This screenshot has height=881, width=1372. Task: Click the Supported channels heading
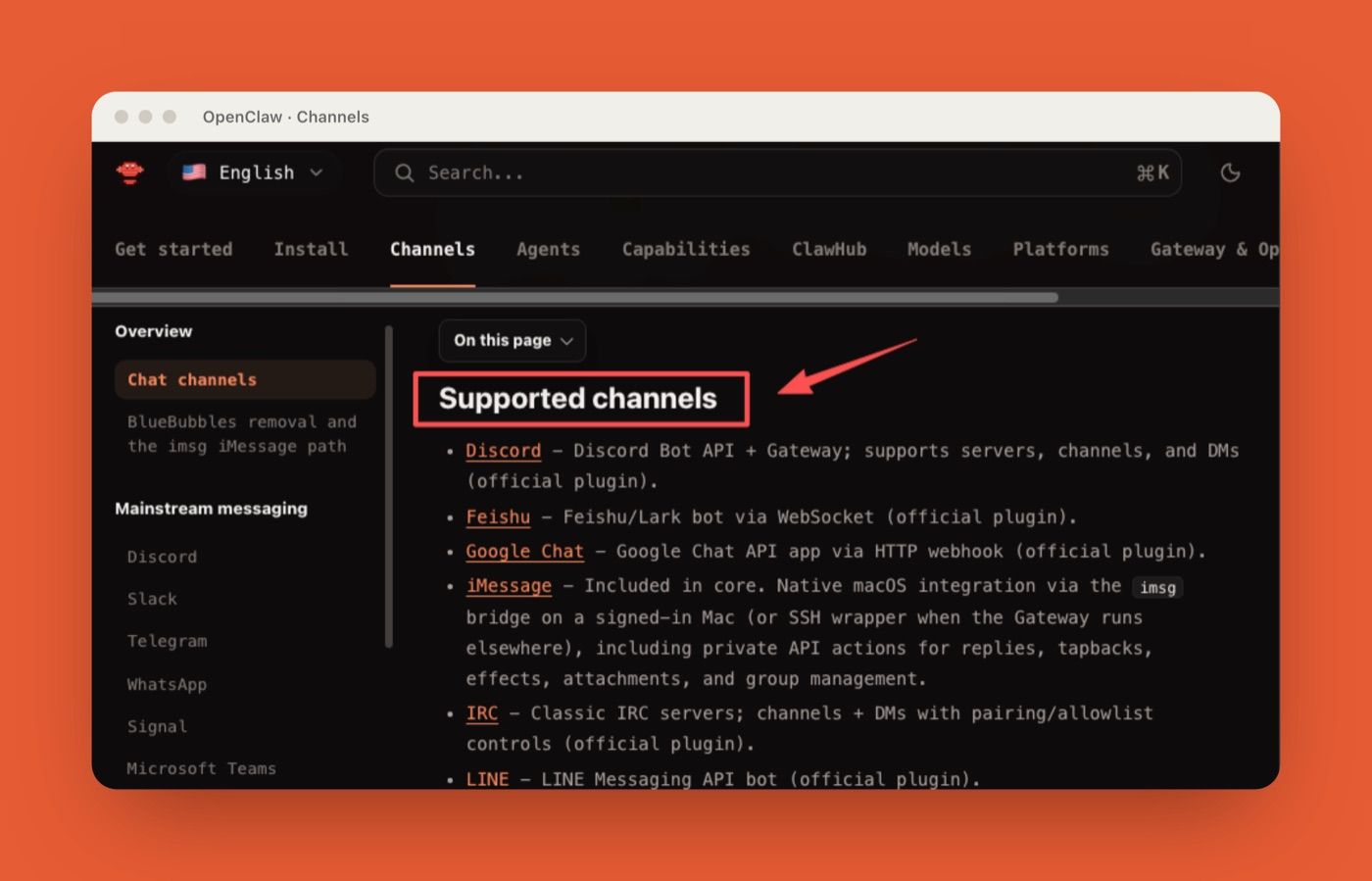point(578,398)
